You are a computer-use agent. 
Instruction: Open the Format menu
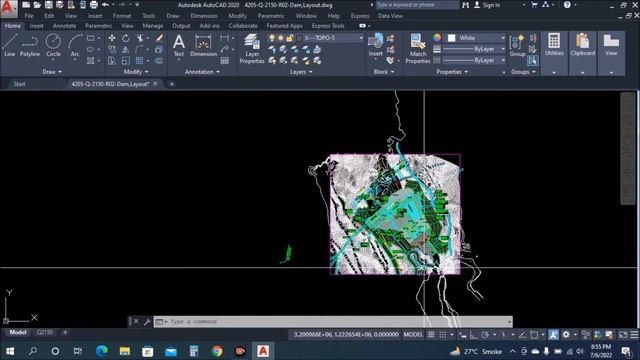pos(122,16)
